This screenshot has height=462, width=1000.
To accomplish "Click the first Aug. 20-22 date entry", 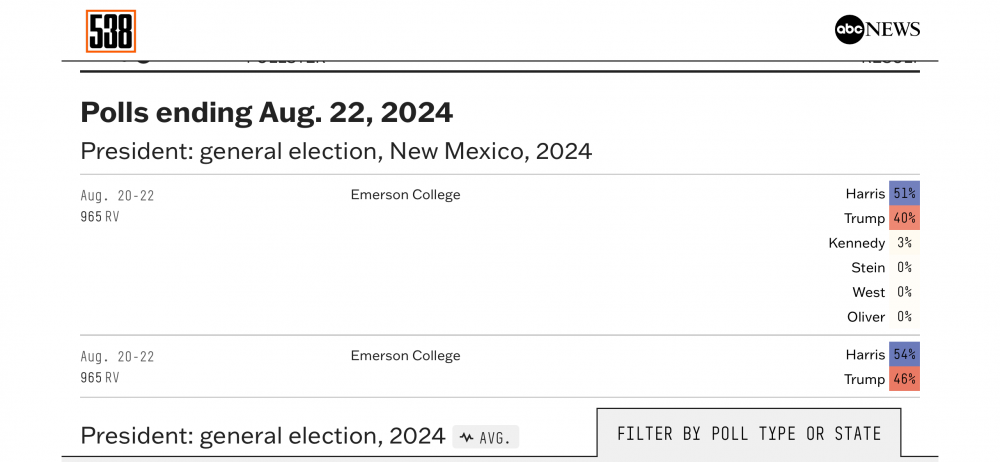I will point(117,195).
